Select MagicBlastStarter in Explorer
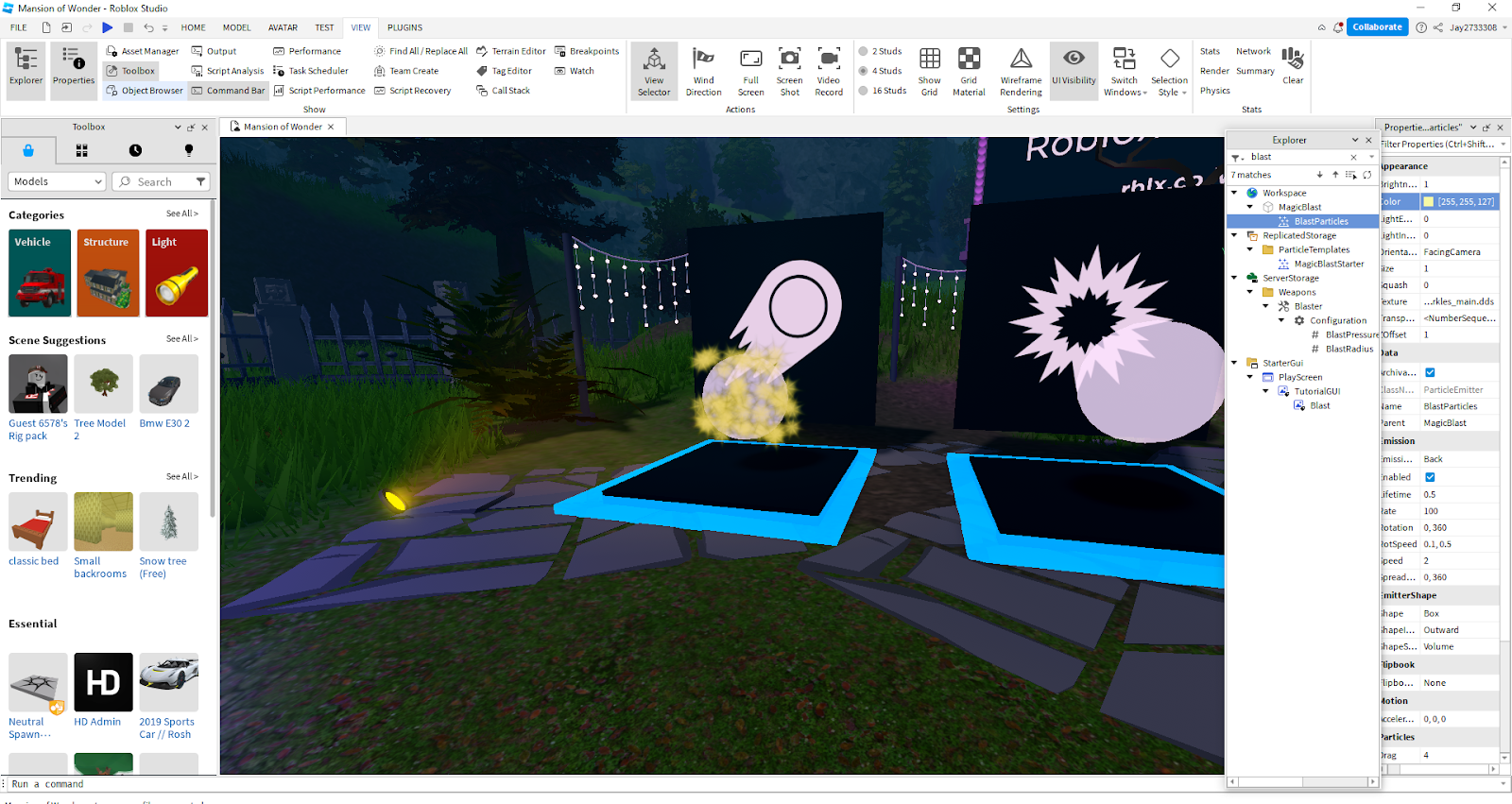 tap(1329, 264)
